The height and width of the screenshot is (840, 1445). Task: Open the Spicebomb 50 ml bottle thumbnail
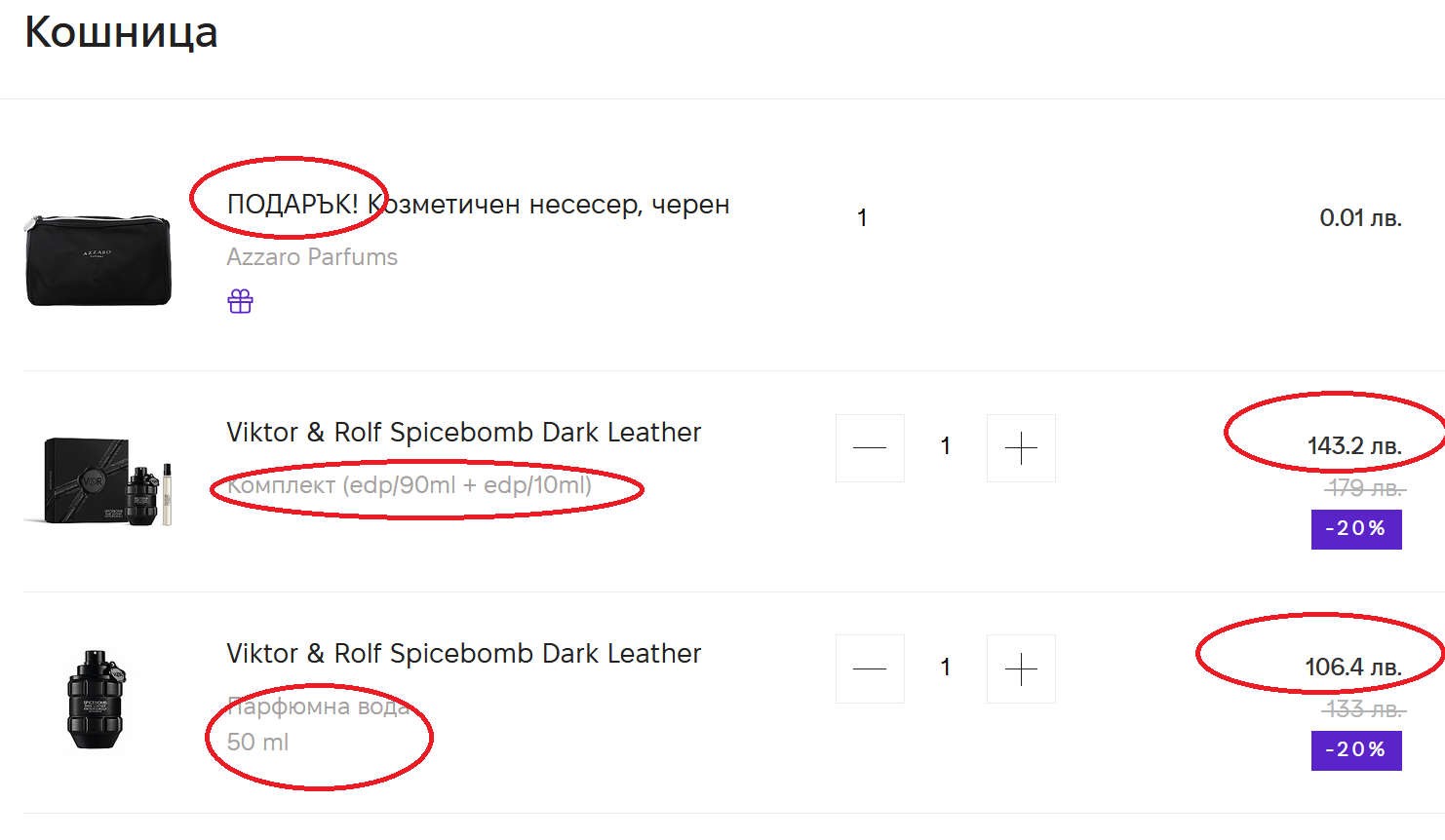coord(96,702)
